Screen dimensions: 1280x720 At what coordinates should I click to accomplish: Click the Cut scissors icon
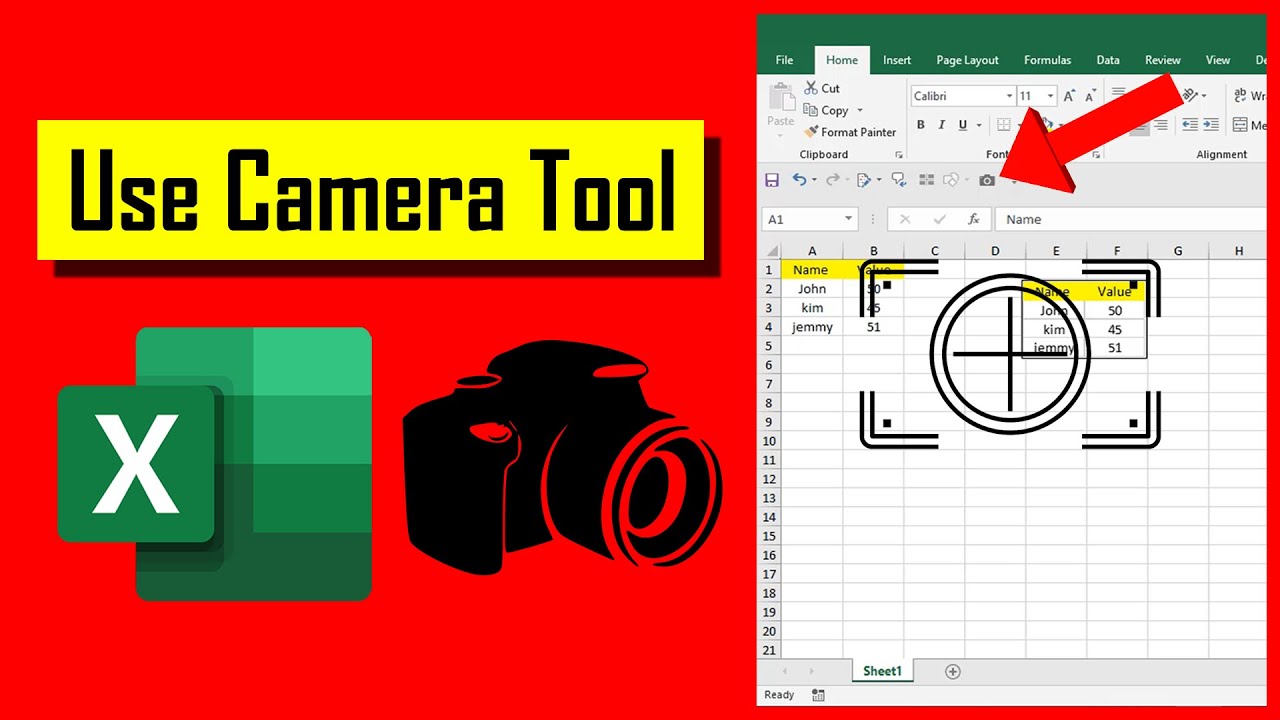click(811, 88)
